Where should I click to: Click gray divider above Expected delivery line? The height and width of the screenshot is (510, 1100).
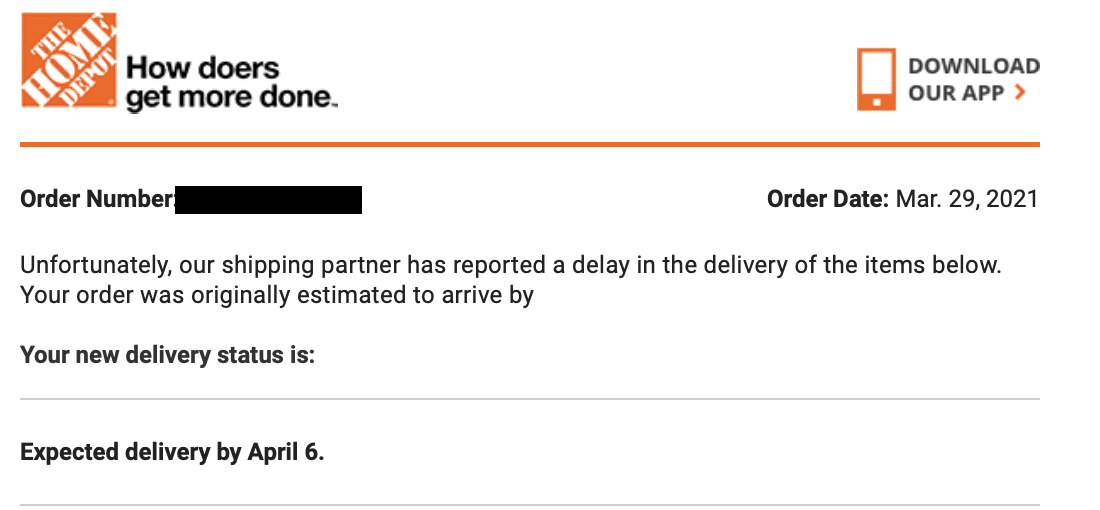[x=530, y=399]
